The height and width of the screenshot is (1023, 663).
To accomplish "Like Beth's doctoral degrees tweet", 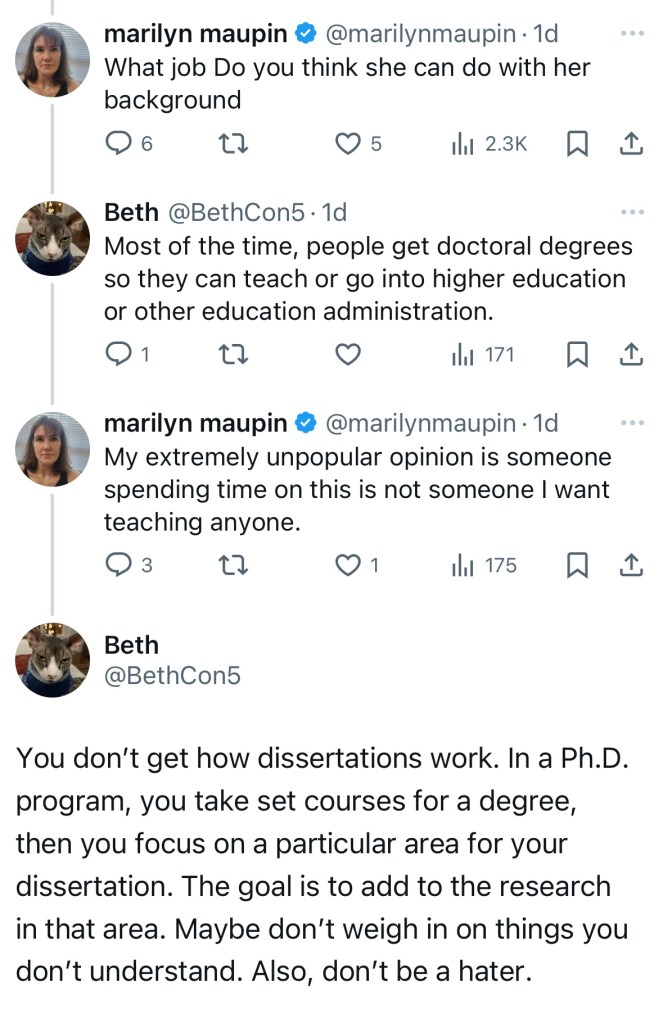I will coord(347,354).
